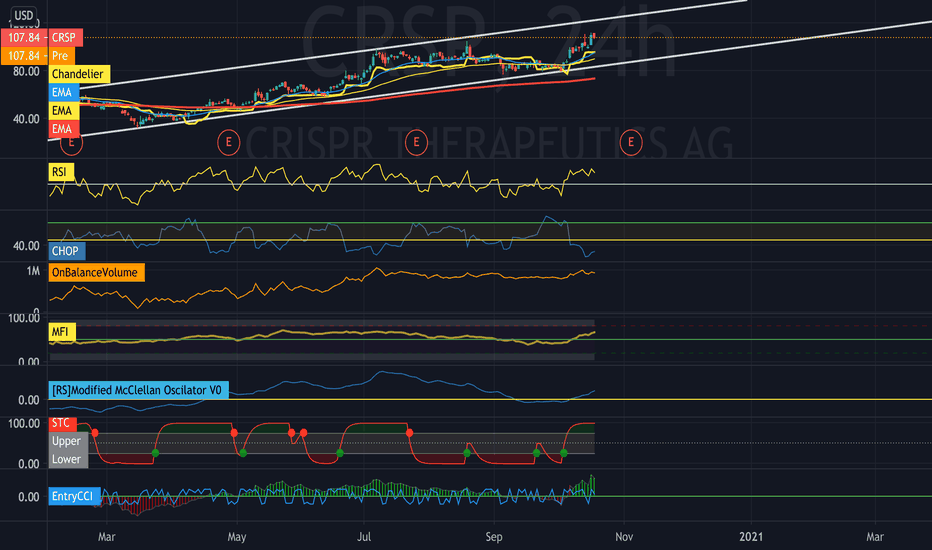The image size is (932, 550).
Task: Click the Nov label on time axis
Action: coord(624,537)
